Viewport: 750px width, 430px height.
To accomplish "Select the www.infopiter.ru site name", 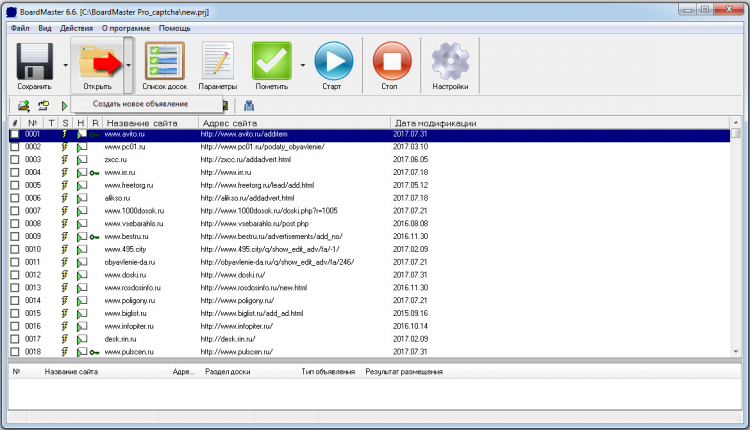I will [129, 326].
